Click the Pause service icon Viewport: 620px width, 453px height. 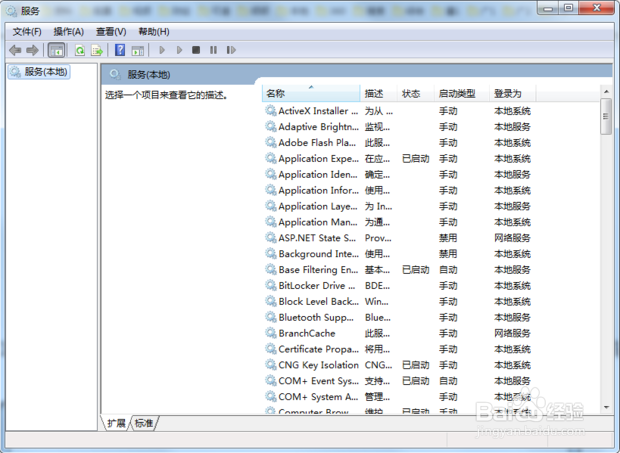point(214,50)
